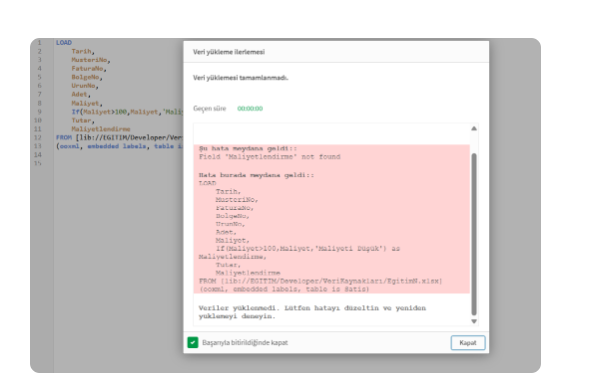Click 'Tarih,' in script editor
Image resolution: width=601 pixels, height=383 pixels.
(83, 51)
